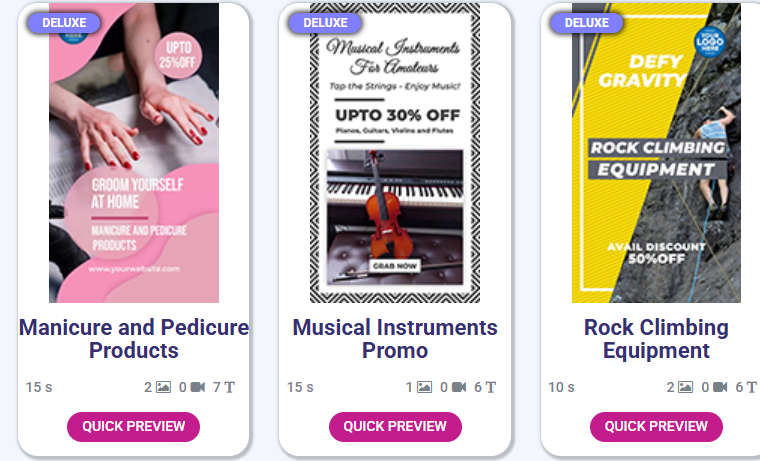Viewport: 760px width, 461px height.
Task: Open Manicure and Pedicure Products title
Action: [134, 338]
